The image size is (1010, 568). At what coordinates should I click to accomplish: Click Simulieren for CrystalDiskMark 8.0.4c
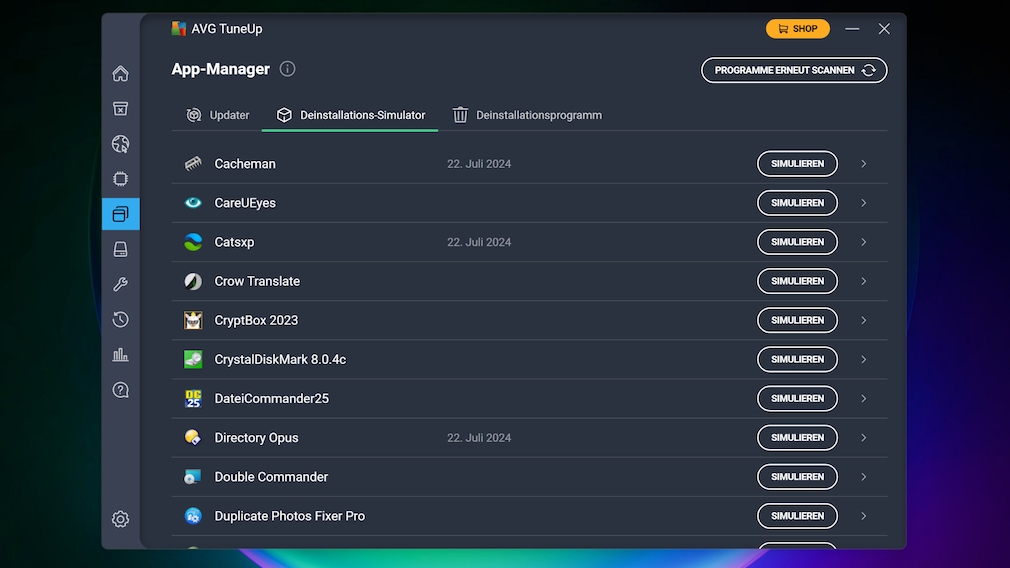[797, 359]
